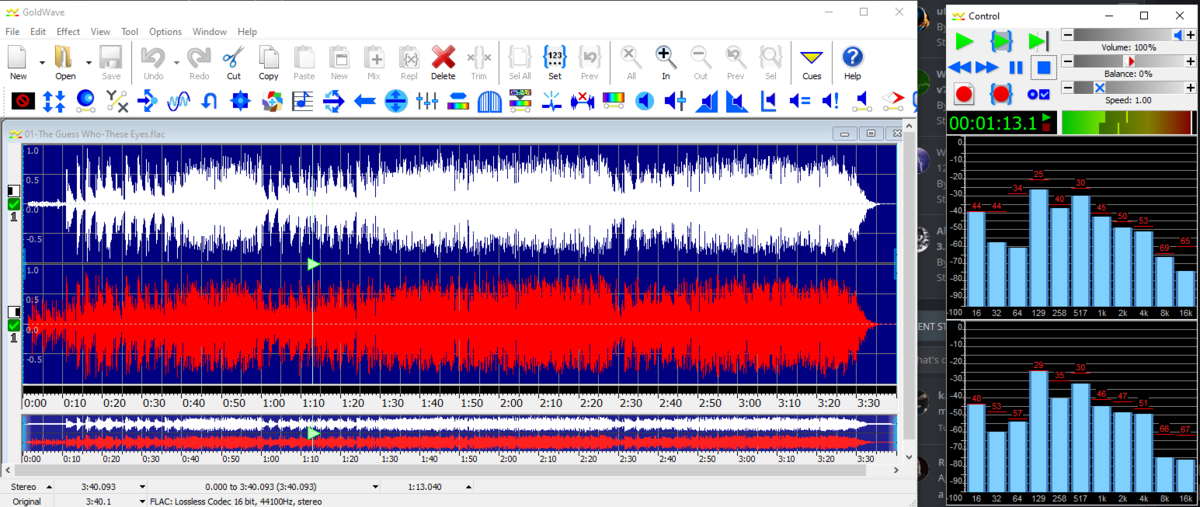Image resolution: width=1200 pixels, height=507 pixels.
Task: Click the Speed minus button
Action: 1067,88
